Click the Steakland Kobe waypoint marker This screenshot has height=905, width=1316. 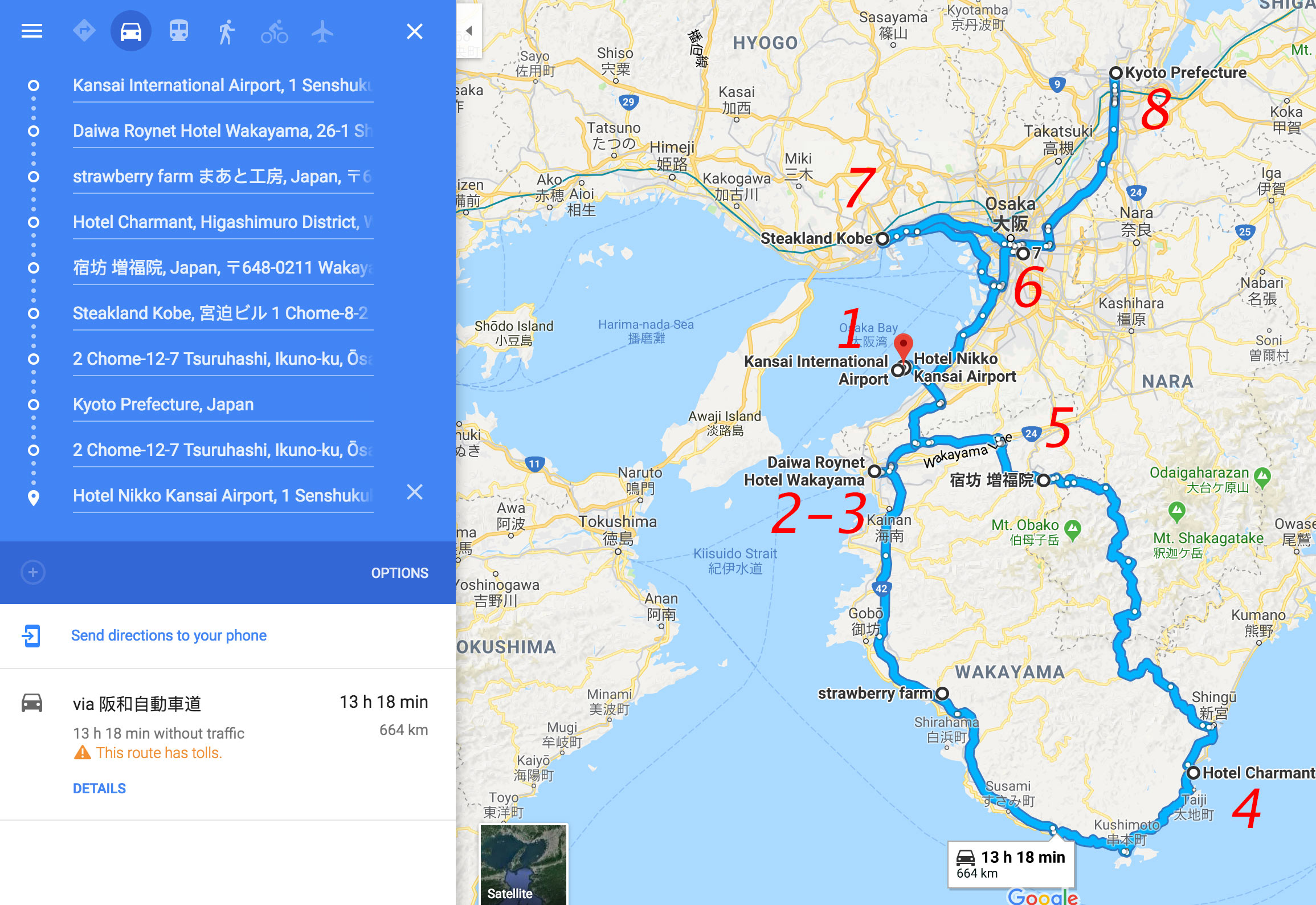(882, 239)
